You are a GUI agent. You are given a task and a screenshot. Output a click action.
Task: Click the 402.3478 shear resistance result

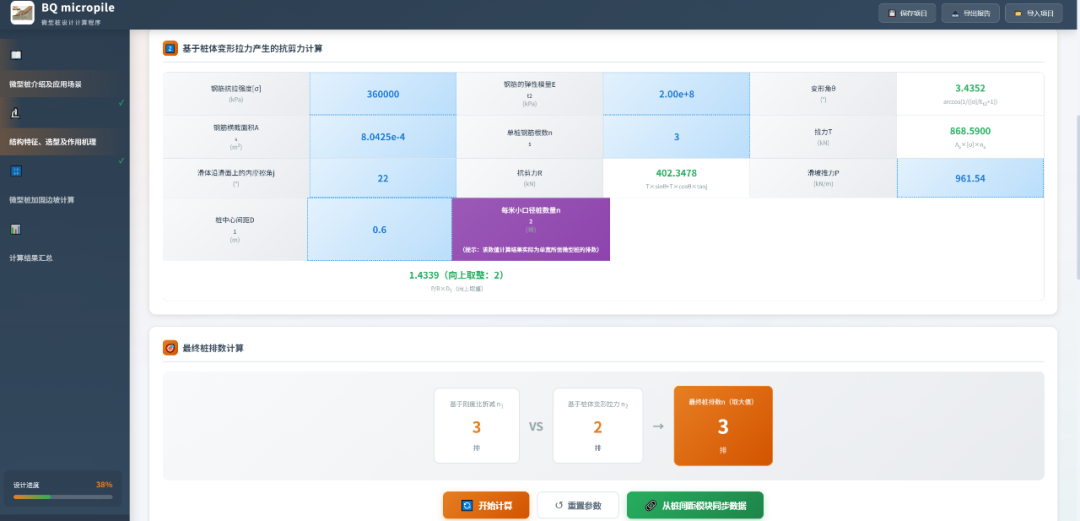[x=676, y=173]
